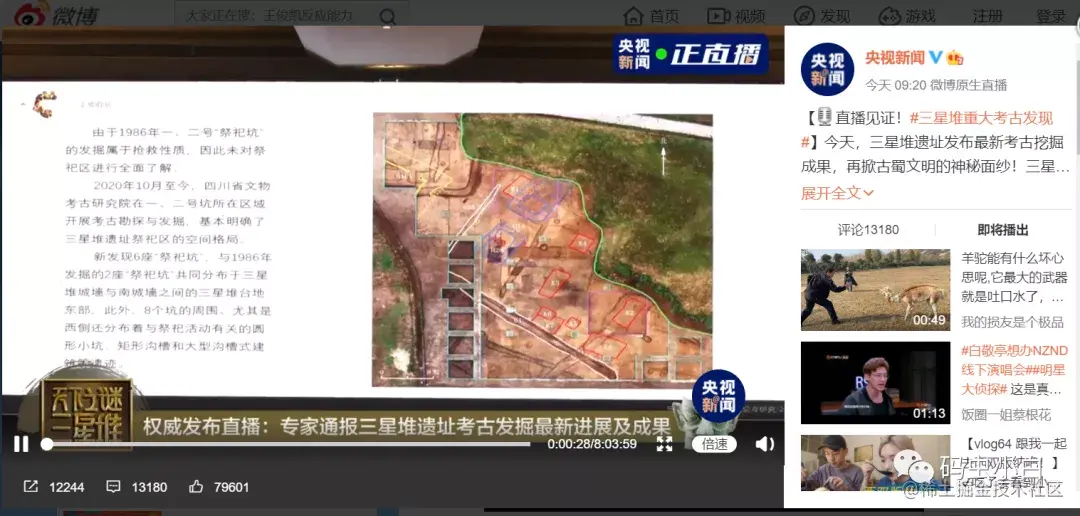Share this post with repost icon
The height and width of the screenshot is (516, 1080).
30,486
